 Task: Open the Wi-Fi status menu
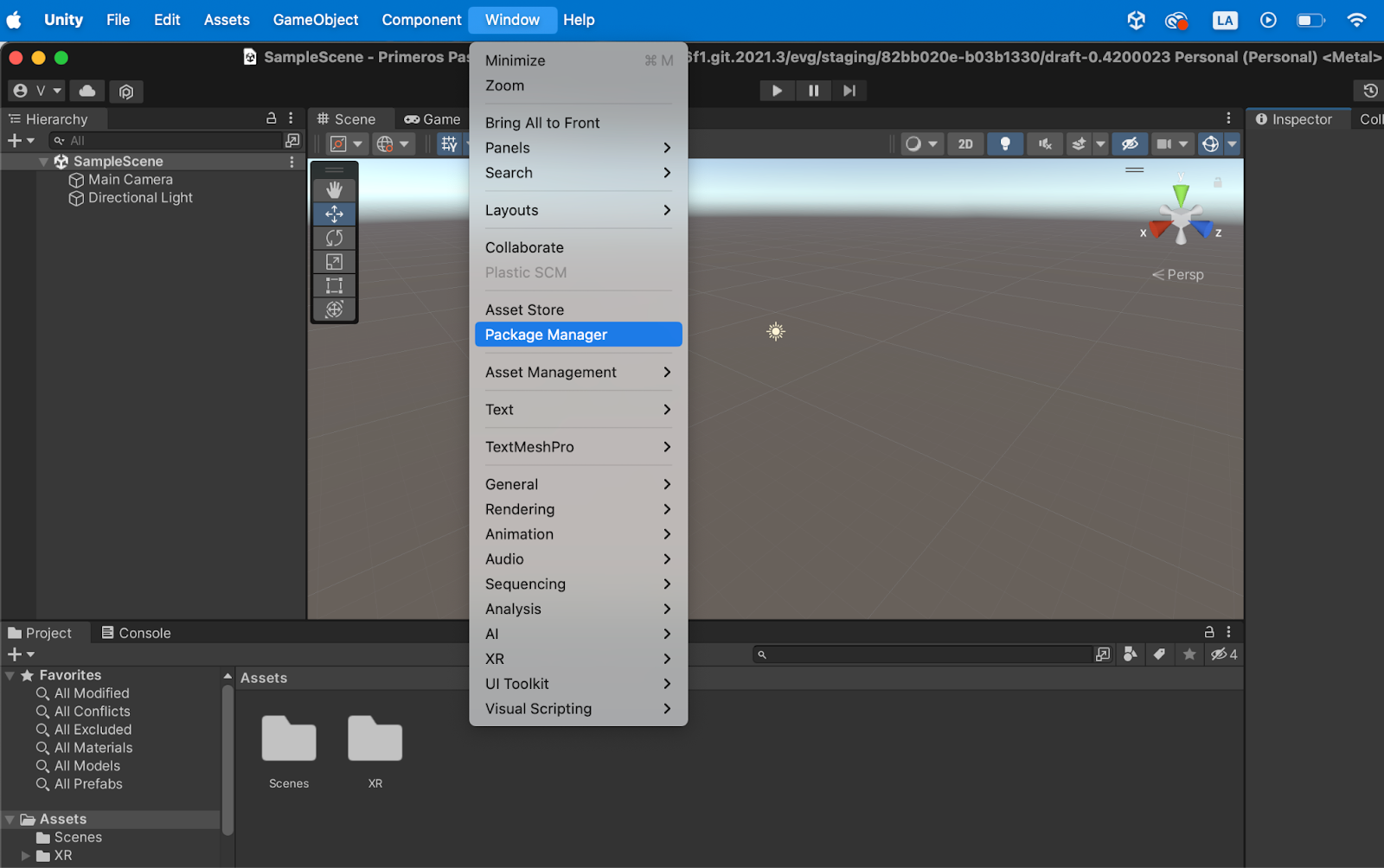coord(1356,20)
